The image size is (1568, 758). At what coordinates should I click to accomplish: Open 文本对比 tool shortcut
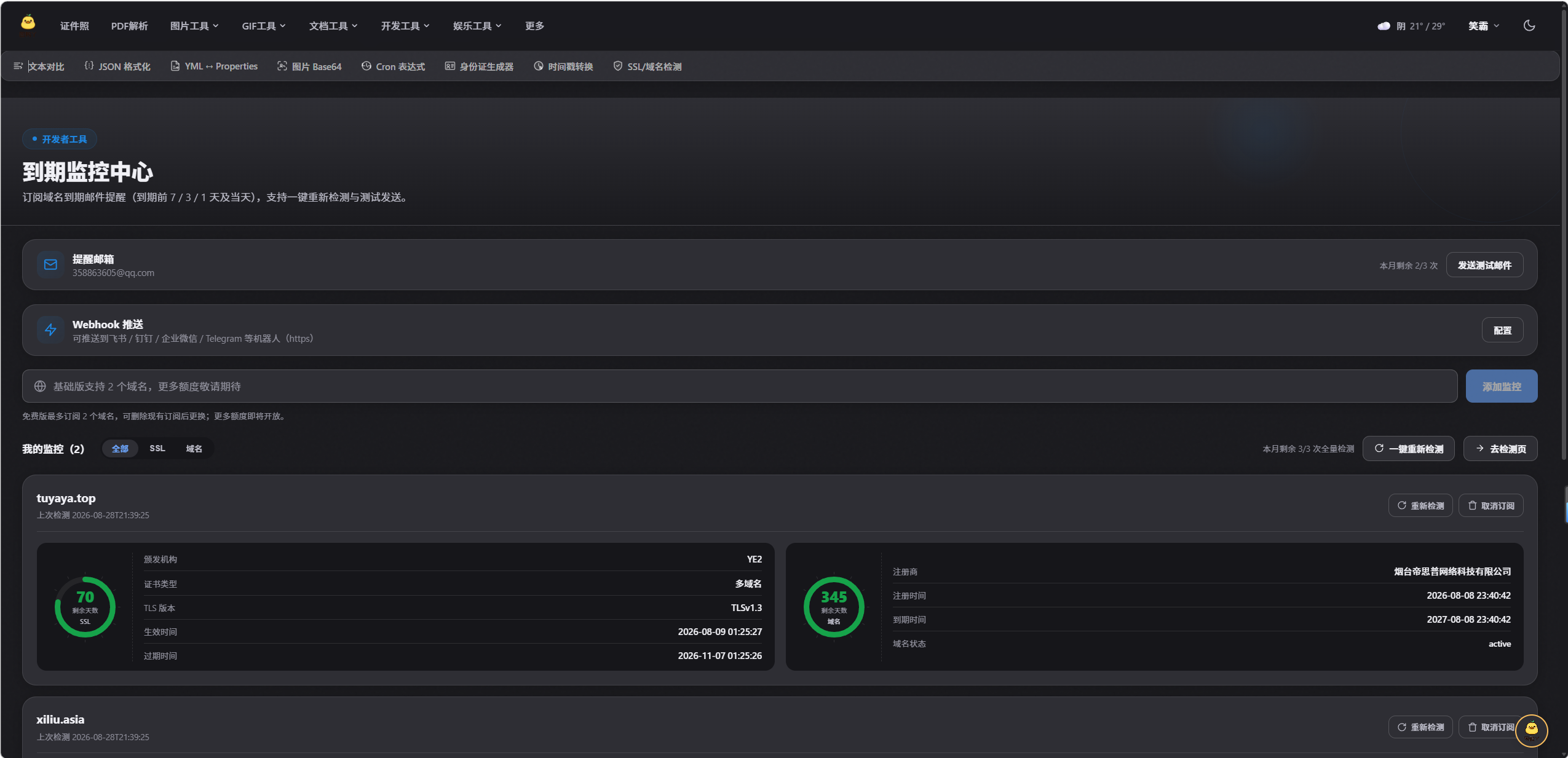click(39, 66)
